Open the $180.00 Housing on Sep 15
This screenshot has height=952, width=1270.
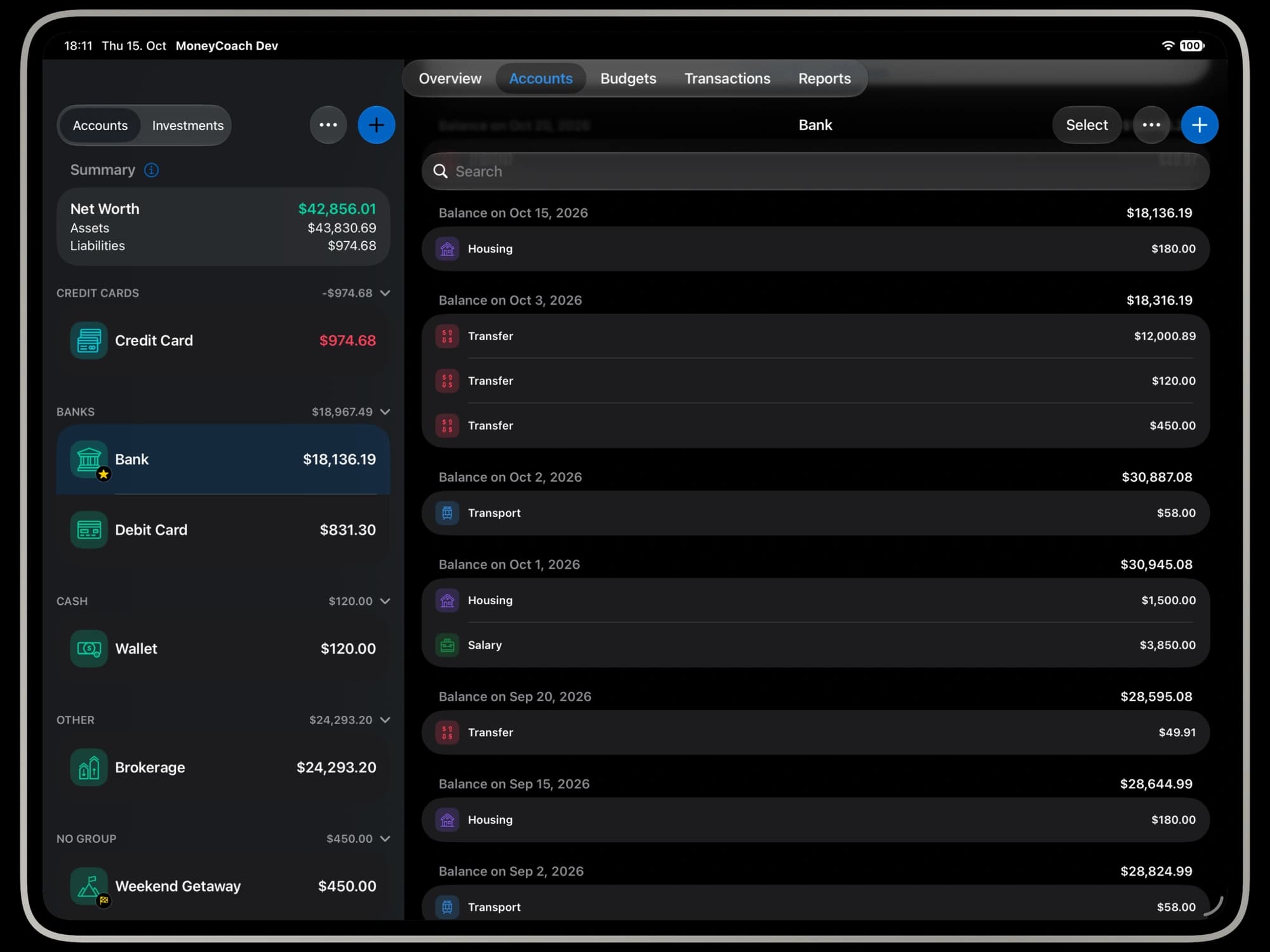815,820
